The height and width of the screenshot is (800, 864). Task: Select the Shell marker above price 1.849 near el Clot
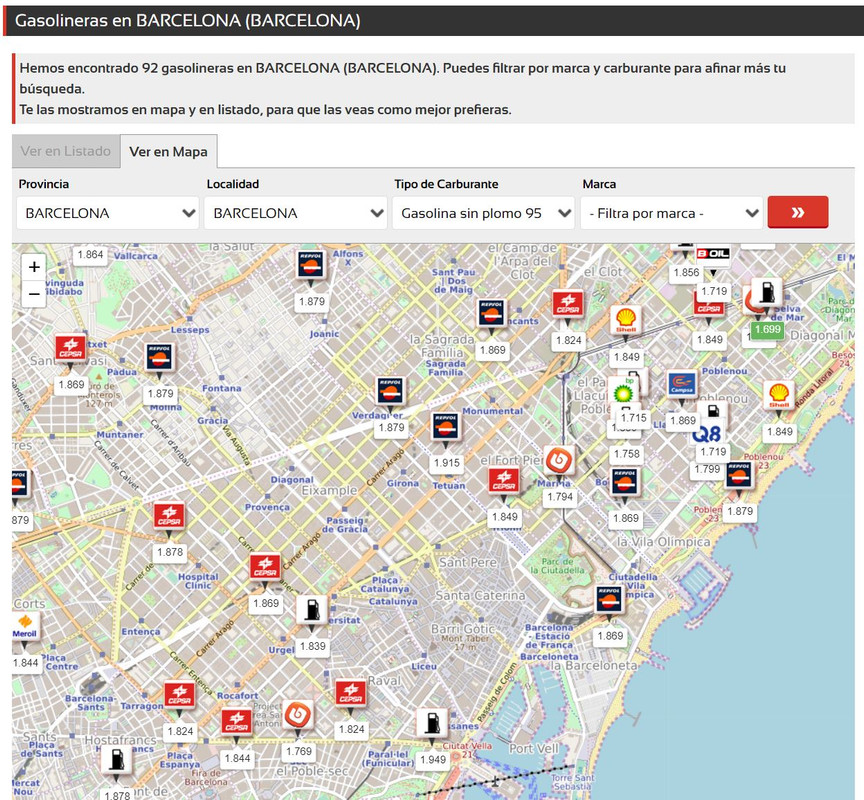626,320
